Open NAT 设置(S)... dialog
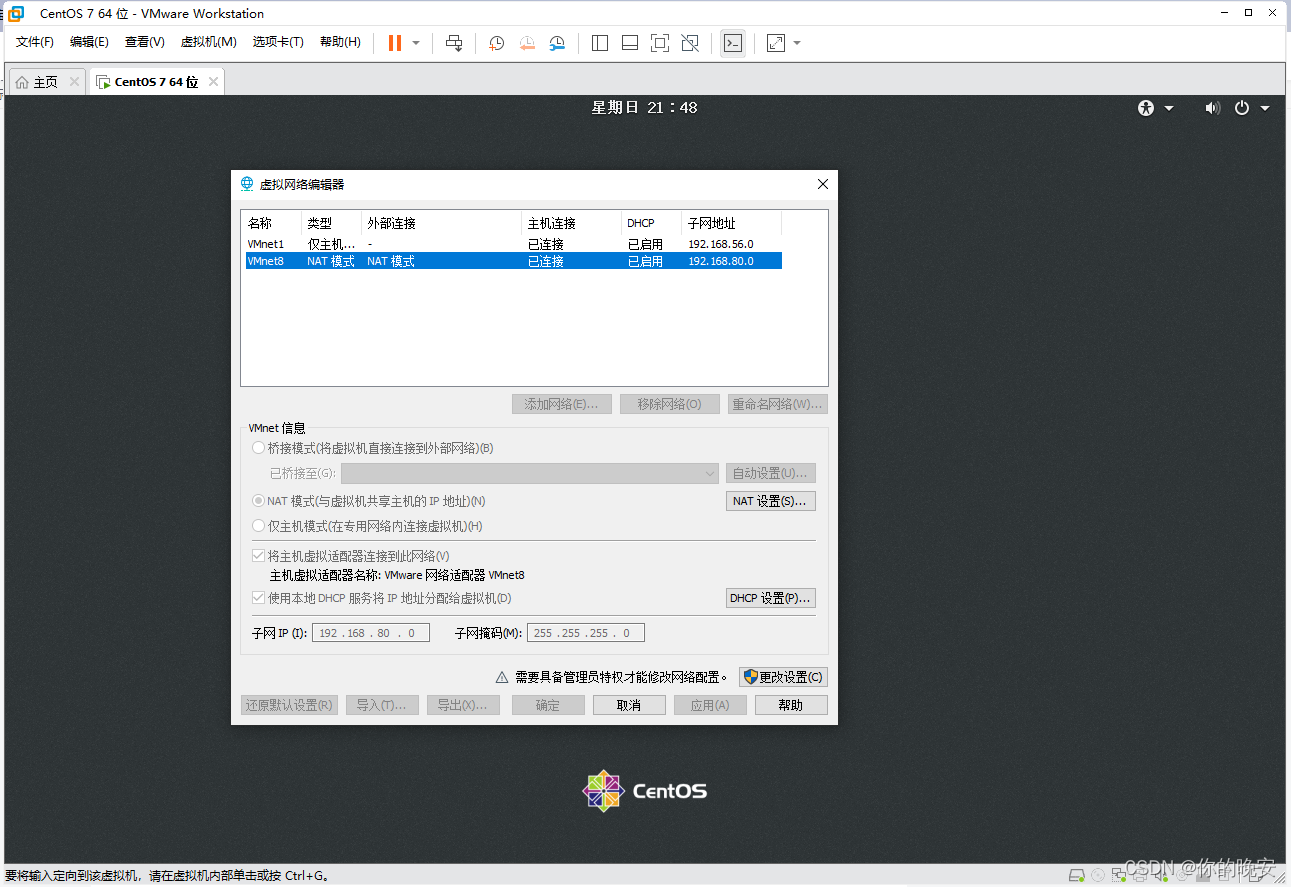The height and width of the screenshot is (887, 1291). click(771, 501)
